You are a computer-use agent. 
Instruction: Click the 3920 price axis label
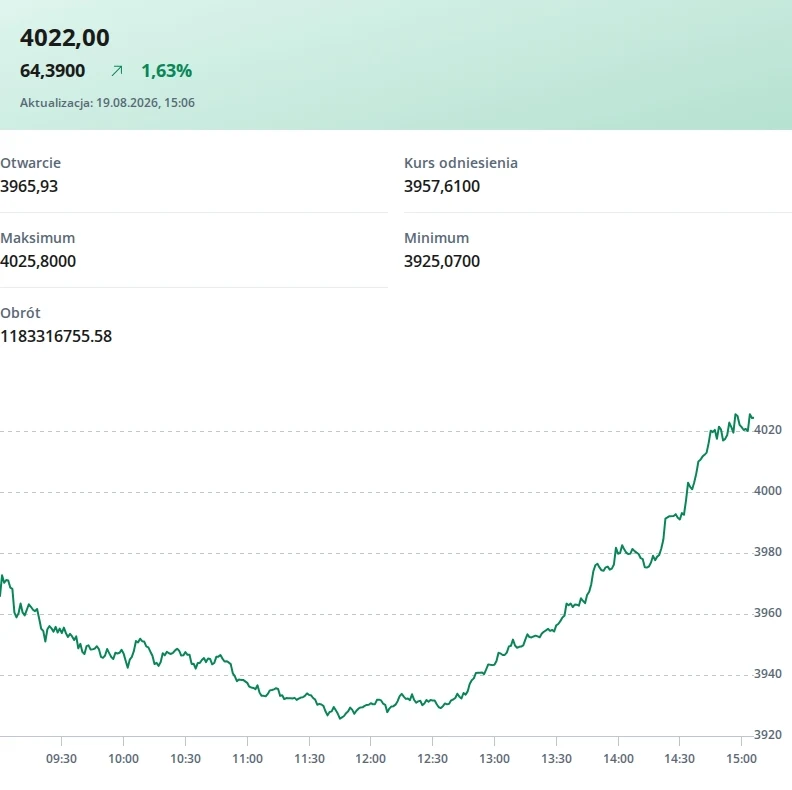[x=768, y=735]
